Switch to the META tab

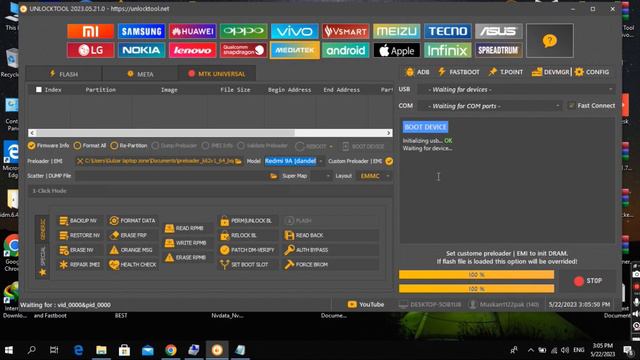coord(140,74)
